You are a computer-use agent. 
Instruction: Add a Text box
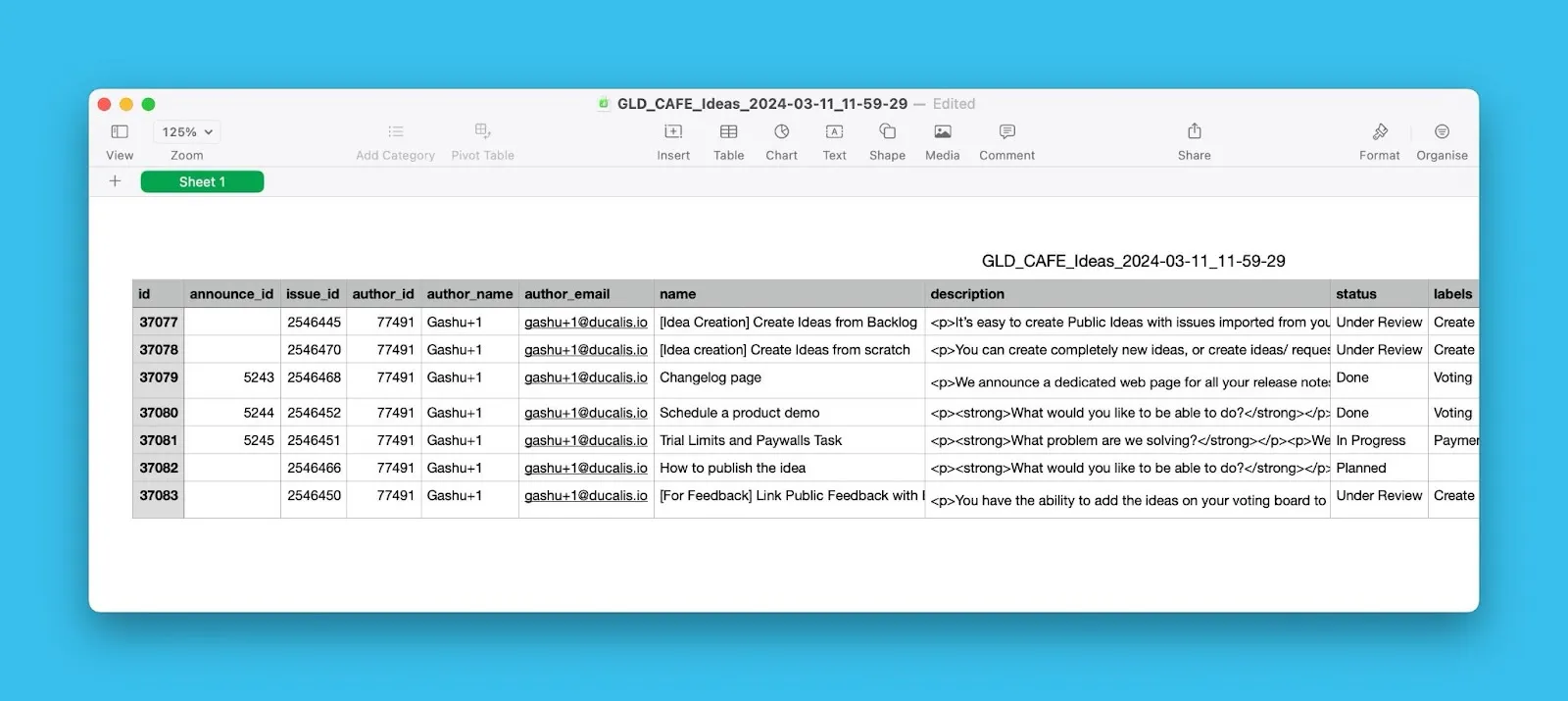click(834, 132)
